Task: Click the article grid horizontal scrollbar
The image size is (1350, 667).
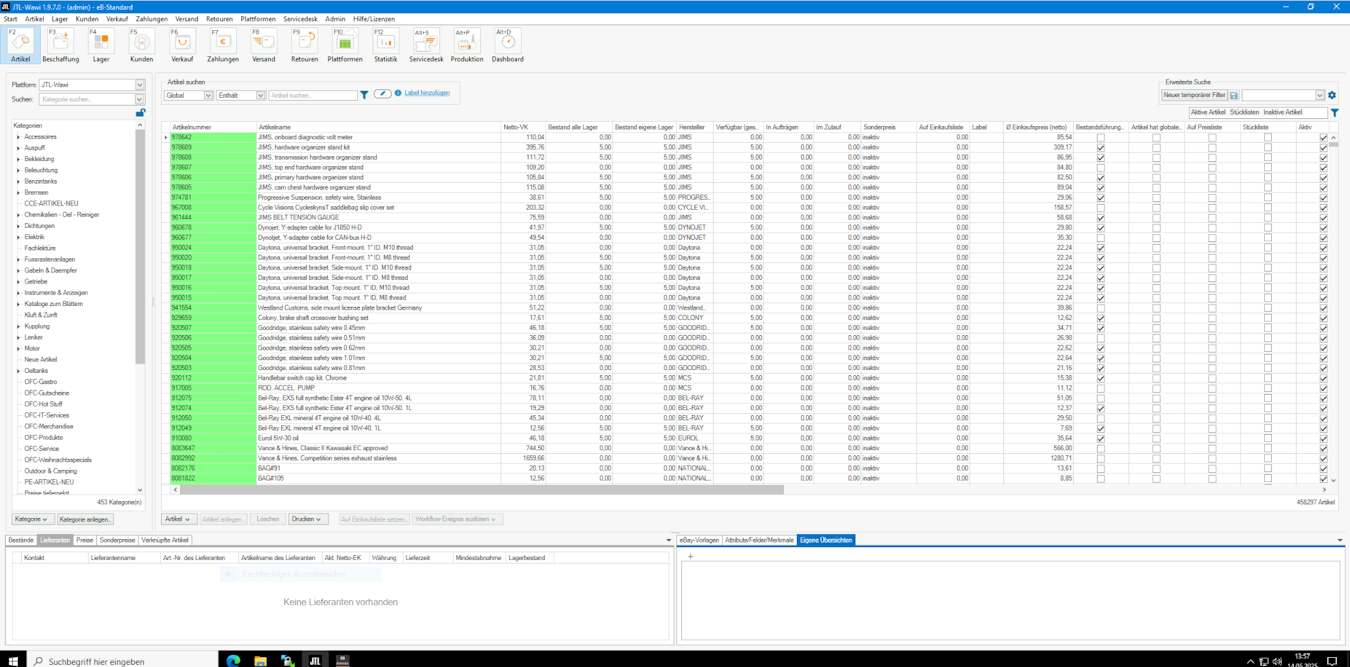Action: (482, 490)
